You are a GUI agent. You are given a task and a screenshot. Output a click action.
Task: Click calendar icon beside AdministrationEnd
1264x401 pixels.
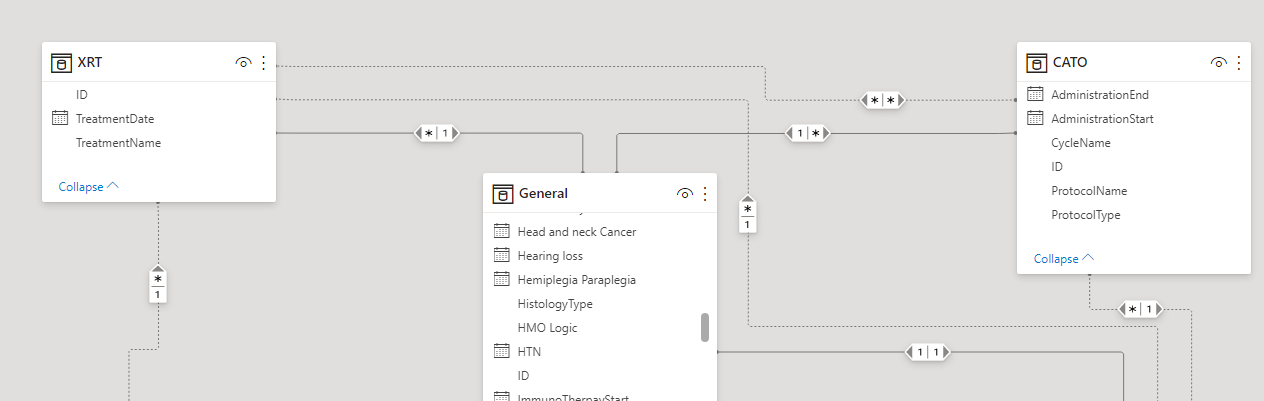[x=1036, y=95]
